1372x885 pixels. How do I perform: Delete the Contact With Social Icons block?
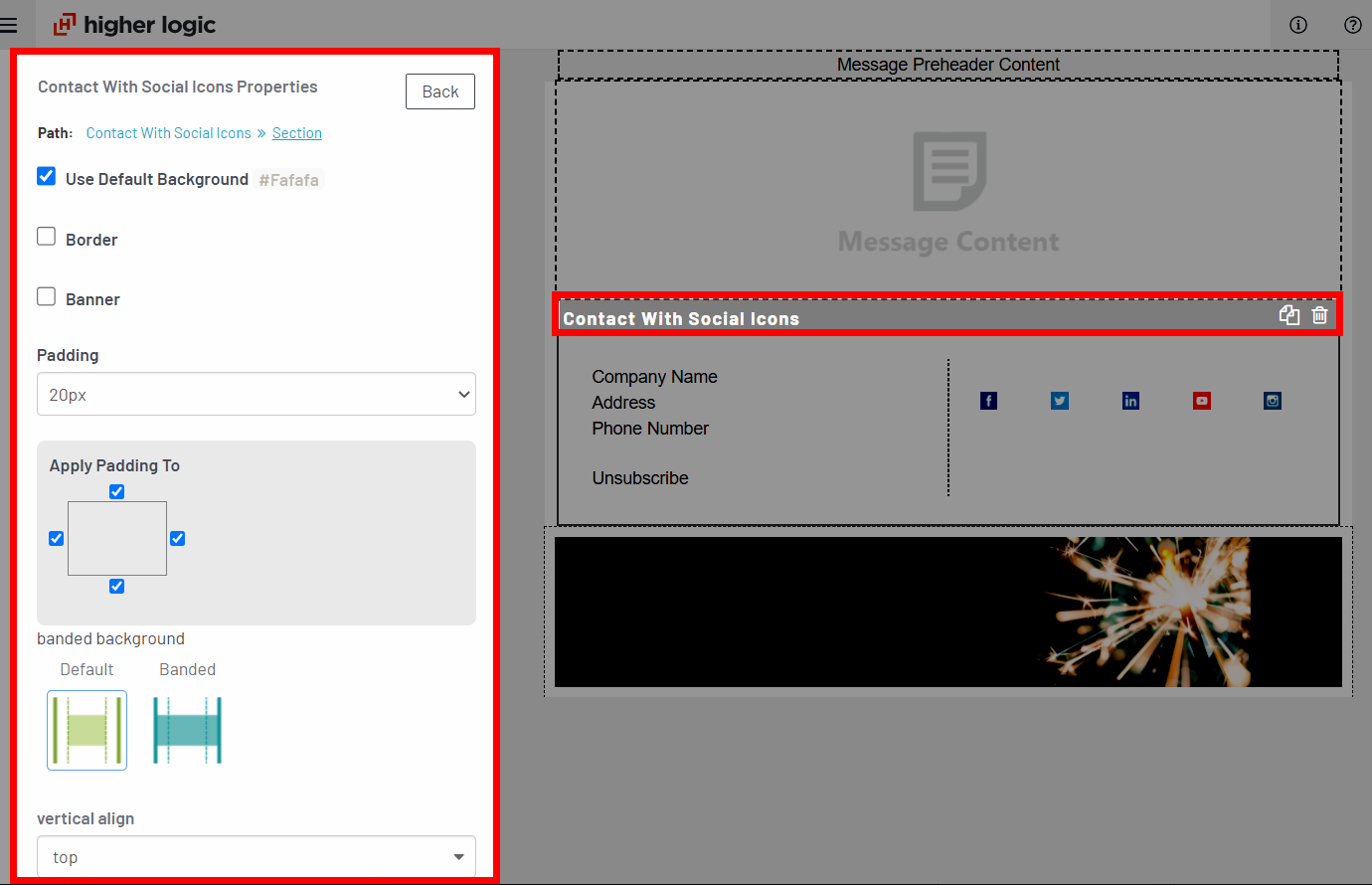click(x=1319, y=315)
